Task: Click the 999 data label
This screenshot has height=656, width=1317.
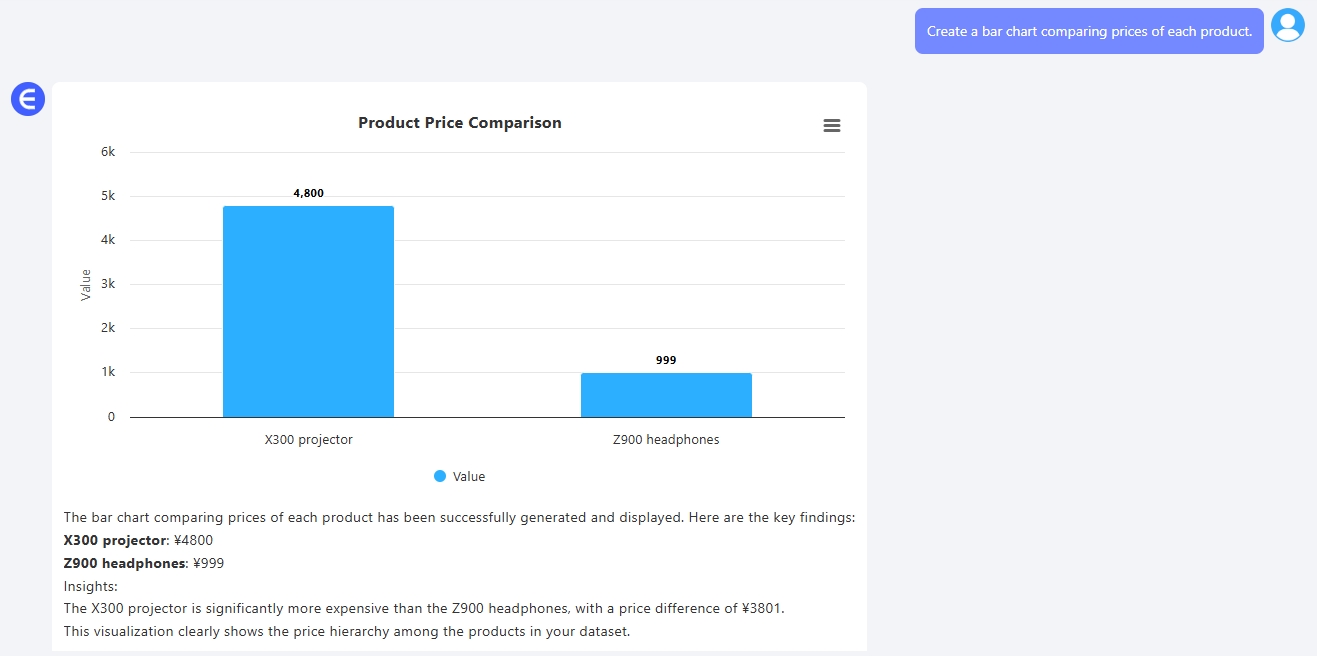Action: (666, 360)
